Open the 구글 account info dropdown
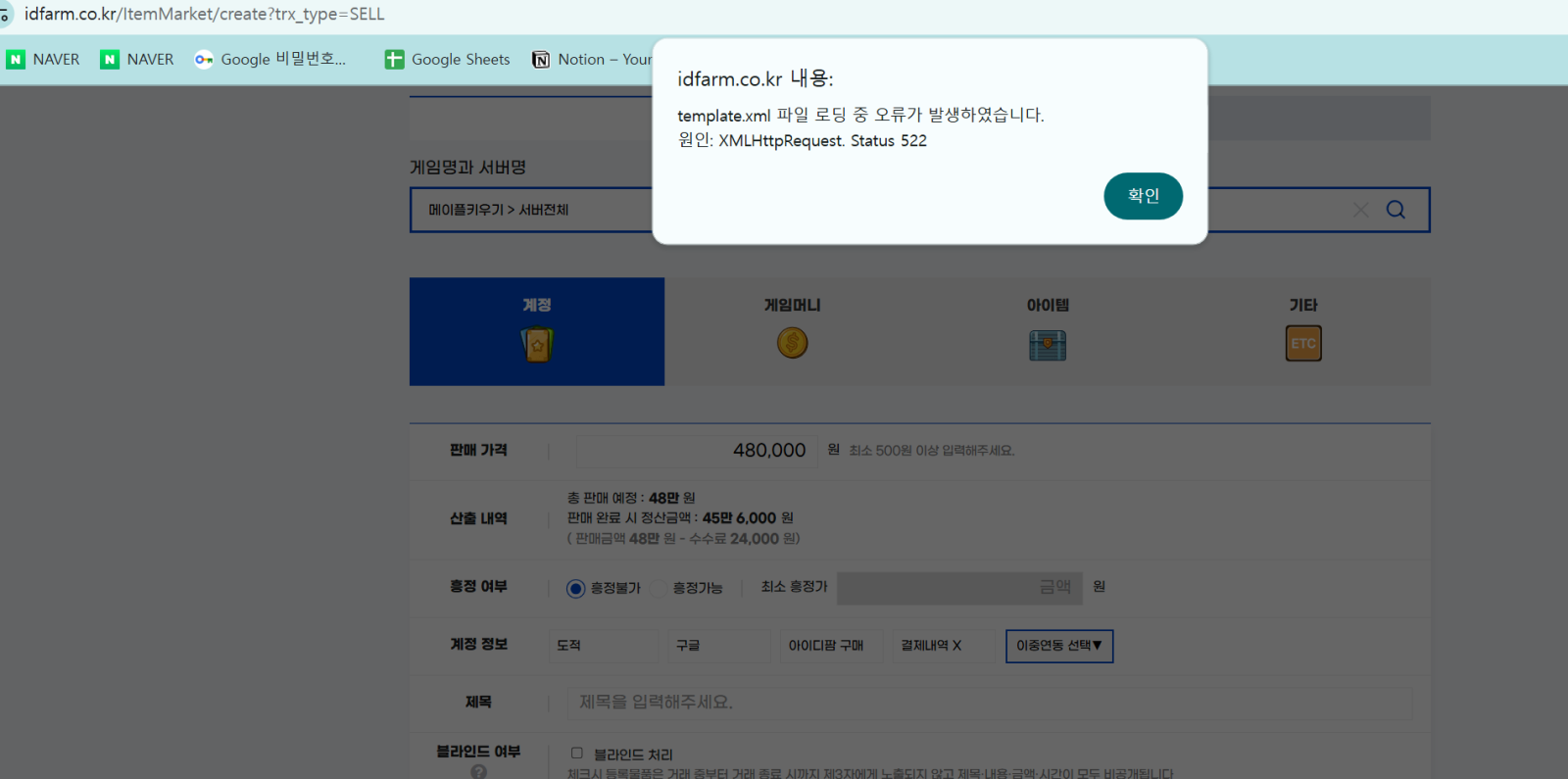Viewport: 1568px width, 779px height. 719,646
